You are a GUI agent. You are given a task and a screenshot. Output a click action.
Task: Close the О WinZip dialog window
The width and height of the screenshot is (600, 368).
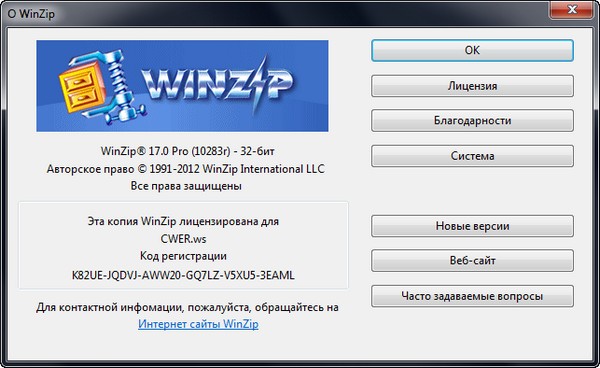tap(572, 9)
